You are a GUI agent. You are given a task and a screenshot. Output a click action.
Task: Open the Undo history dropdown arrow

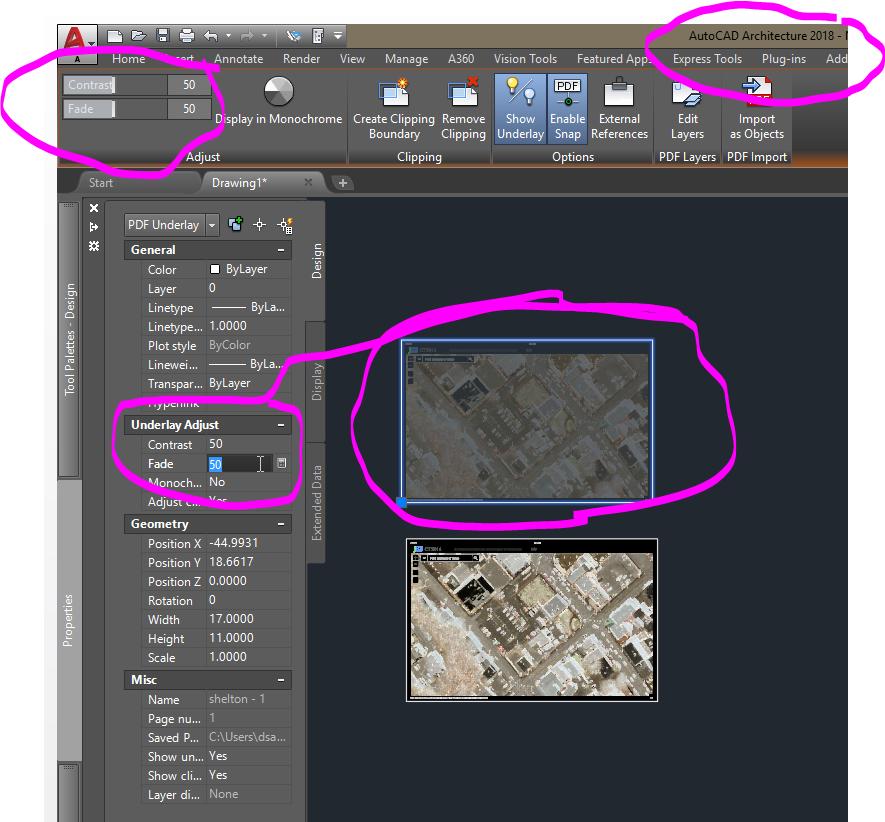tap(229, 36)
